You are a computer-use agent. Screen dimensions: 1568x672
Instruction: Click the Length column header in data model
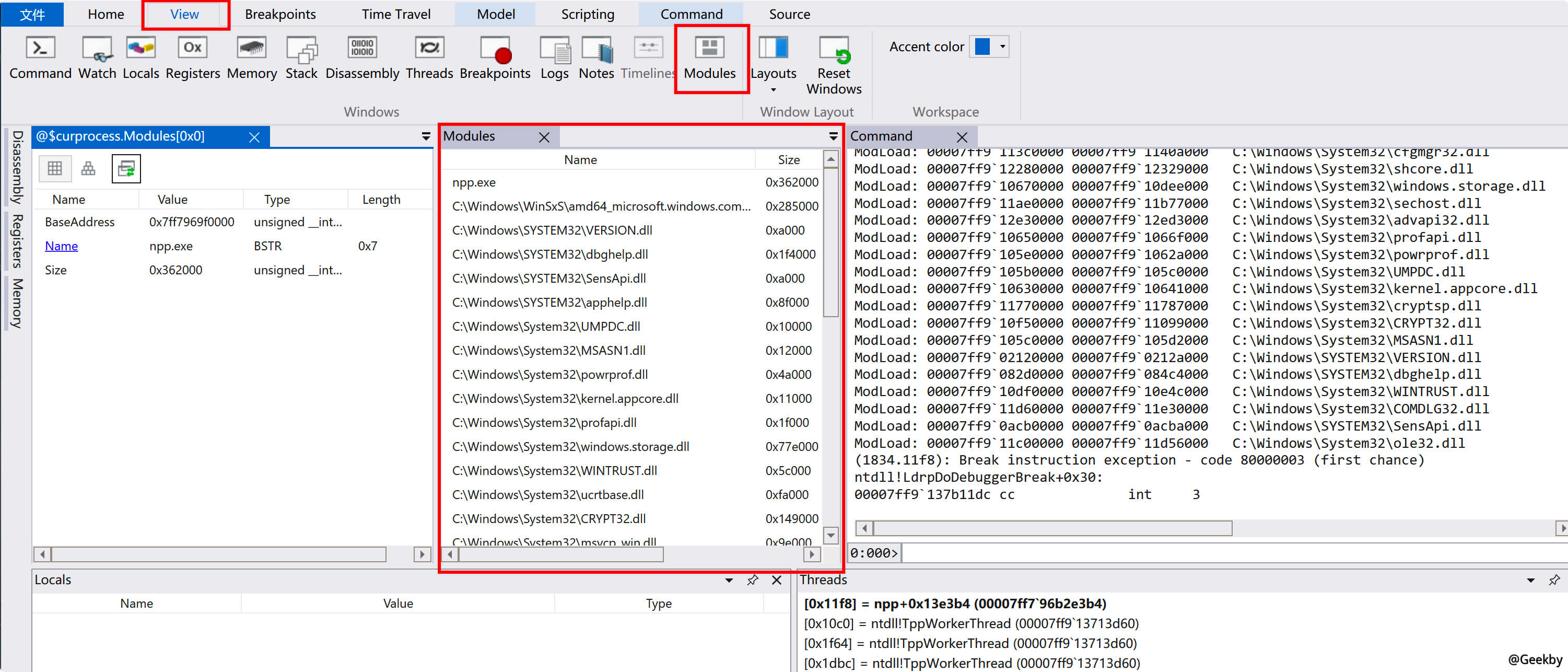tap(381, 199)
